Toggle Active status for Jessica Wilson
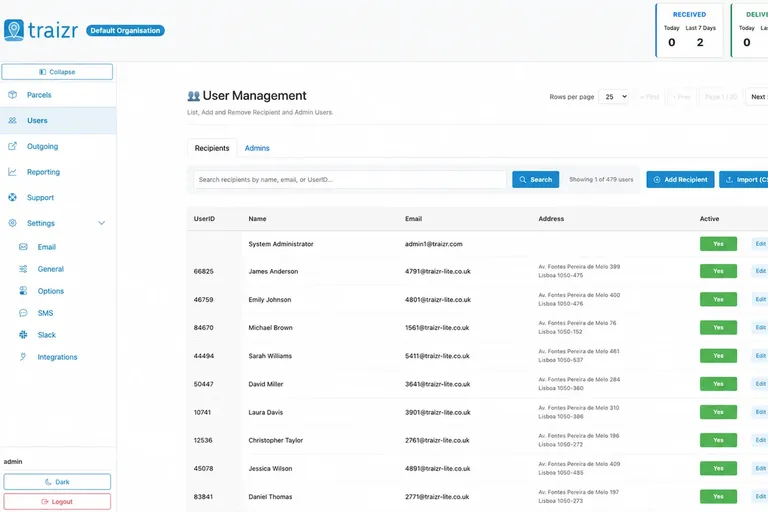Image resolution: width=768 pixels, height=512 pixels. coord(718,468)
